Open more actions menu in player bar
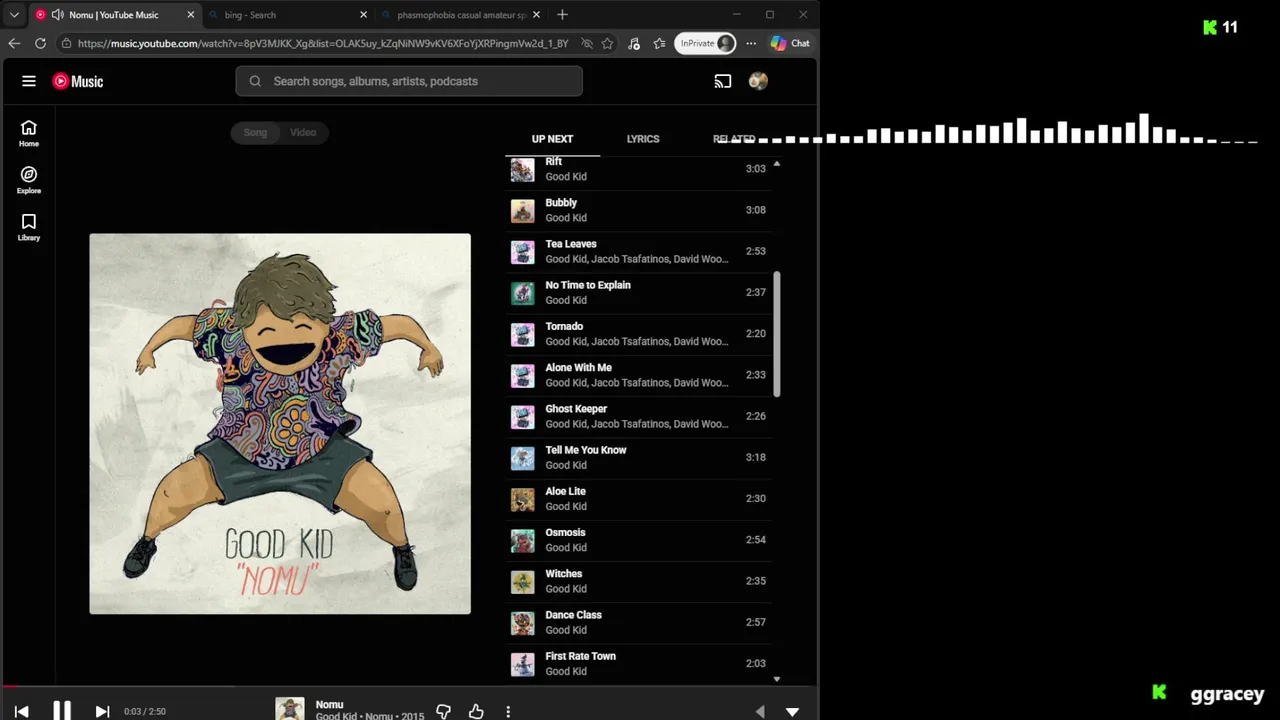The width and height of the screenshot is (1280, 720). tap(508, 711)
